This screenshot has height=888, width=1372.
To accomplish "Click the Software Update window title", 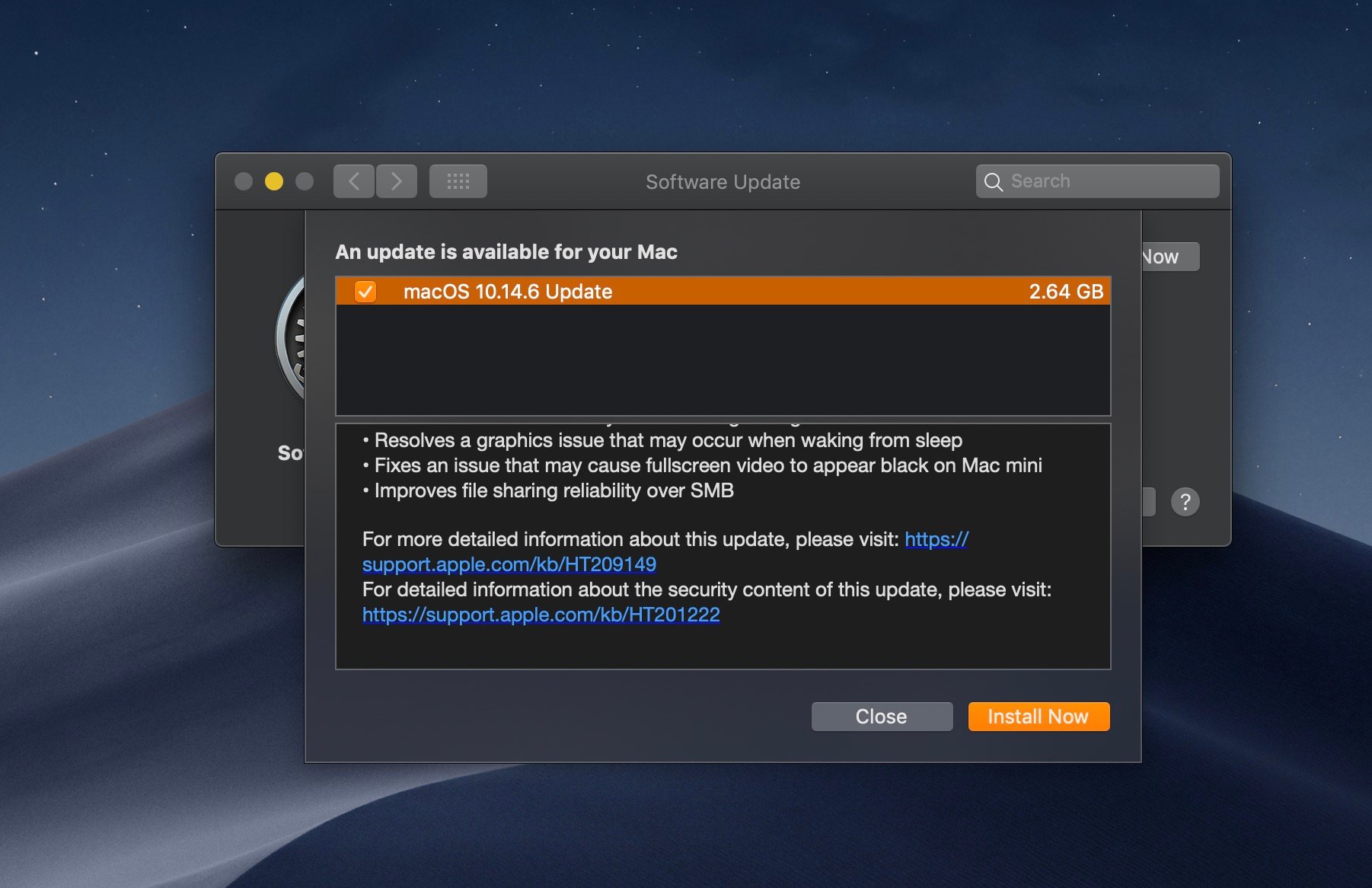I will coord(723,182).
